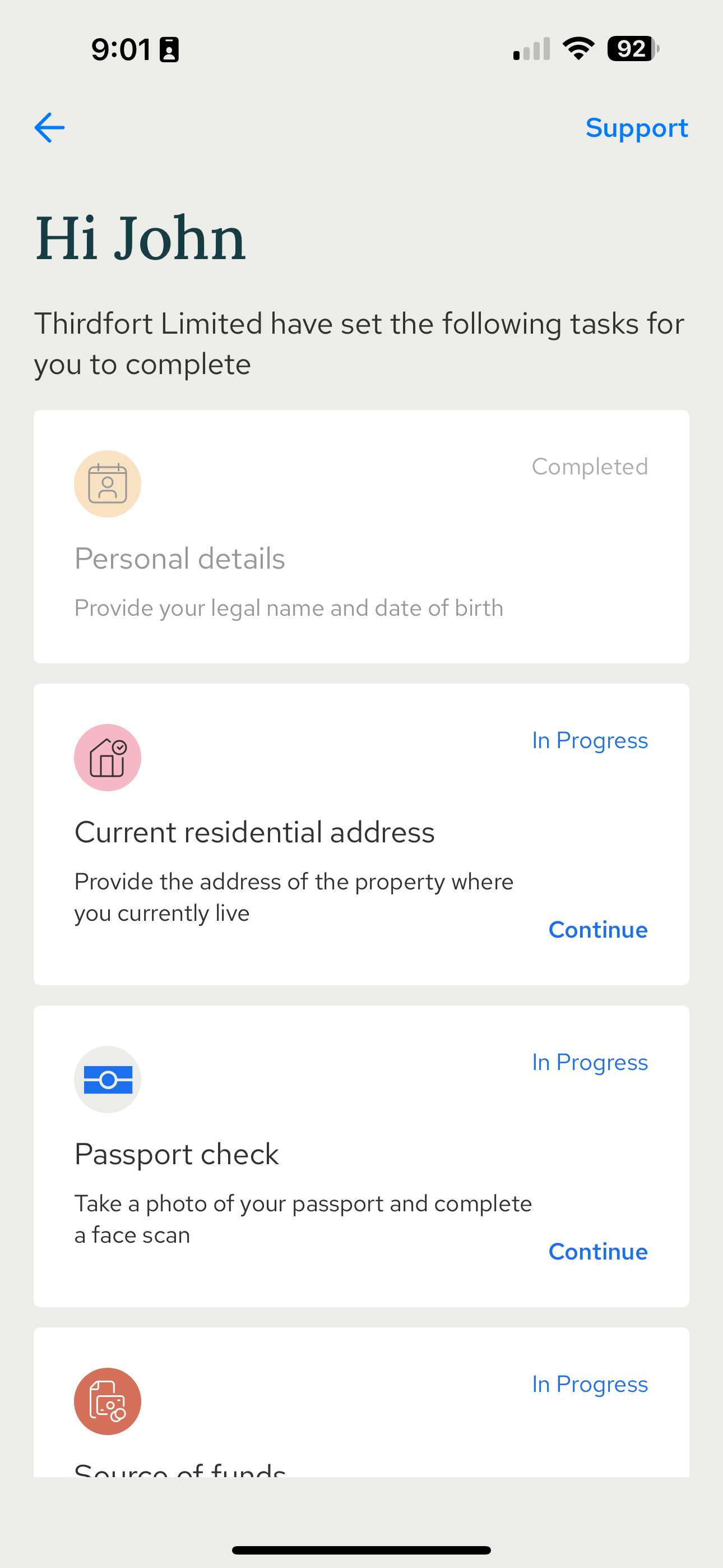The height and width of the screenshot is (1568, 723).
Task: Tap the Personal details Completed status
Action: 590,467
